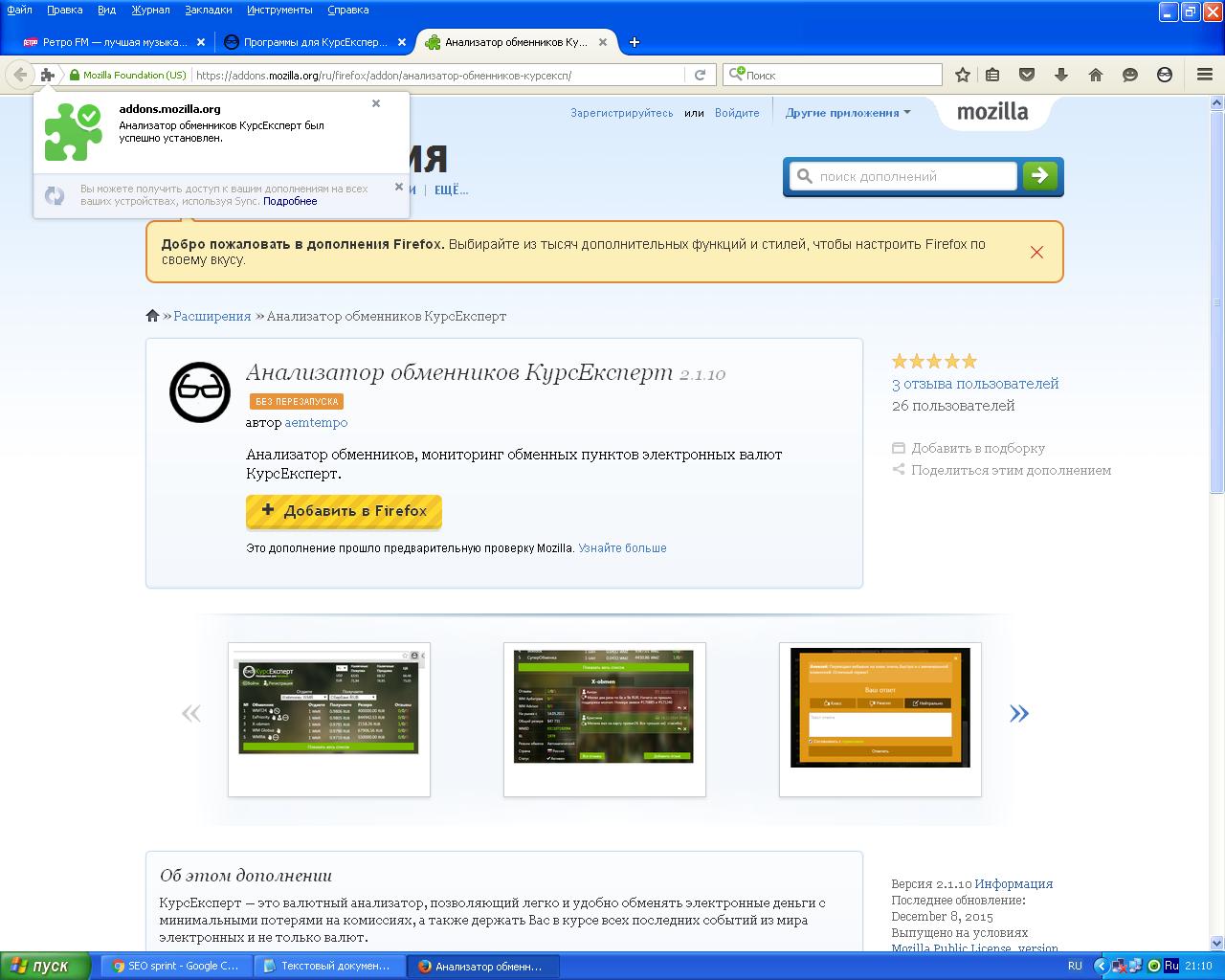Close the Ретро FM tab
This screenshot has width=1225, height=980.
point(200,42)
